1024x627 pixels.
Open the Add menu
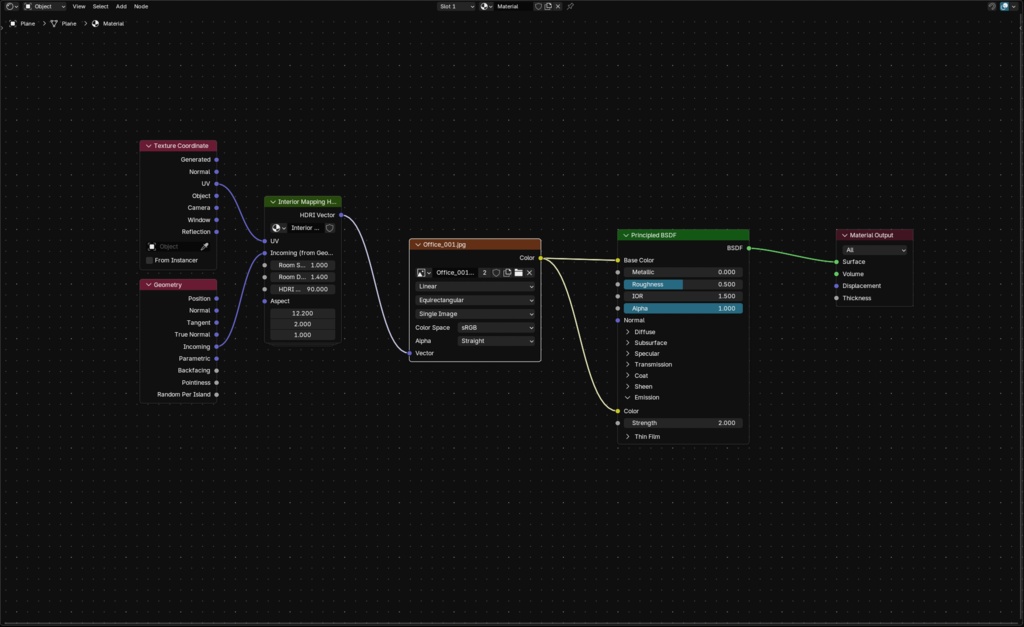(x=121, y=7)
